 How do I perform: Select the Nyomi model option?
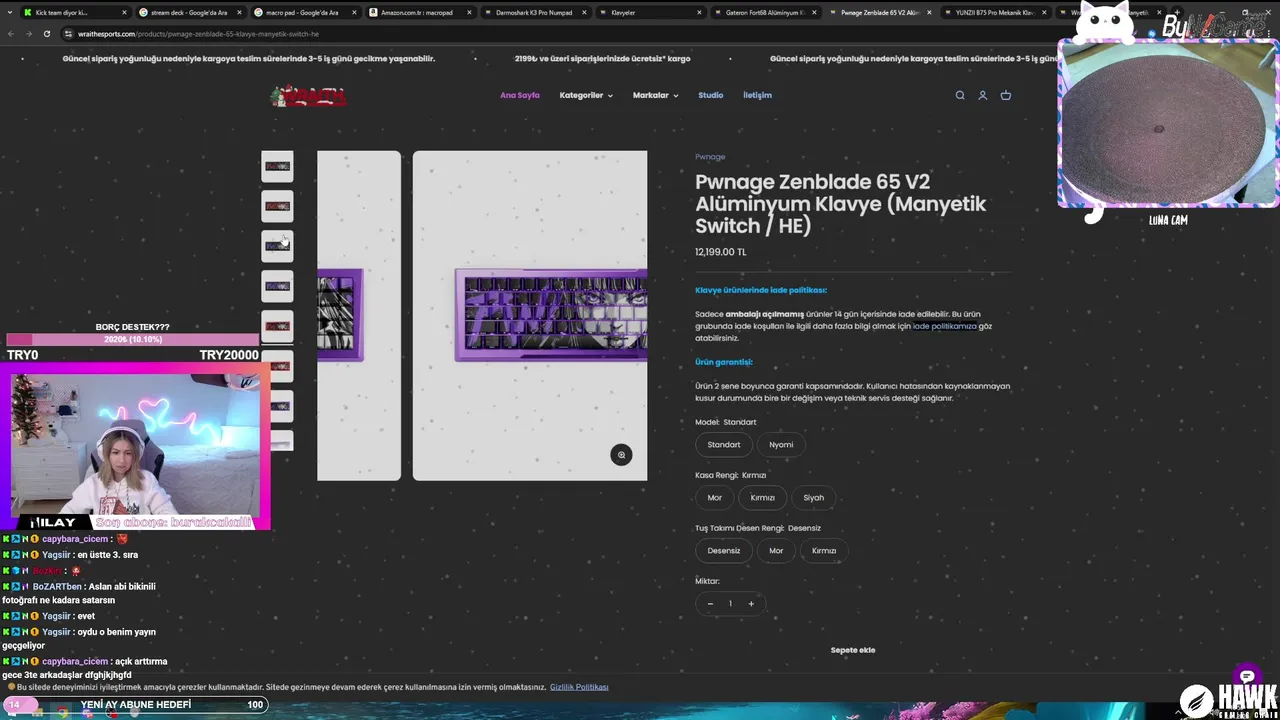tap(781, 445)
